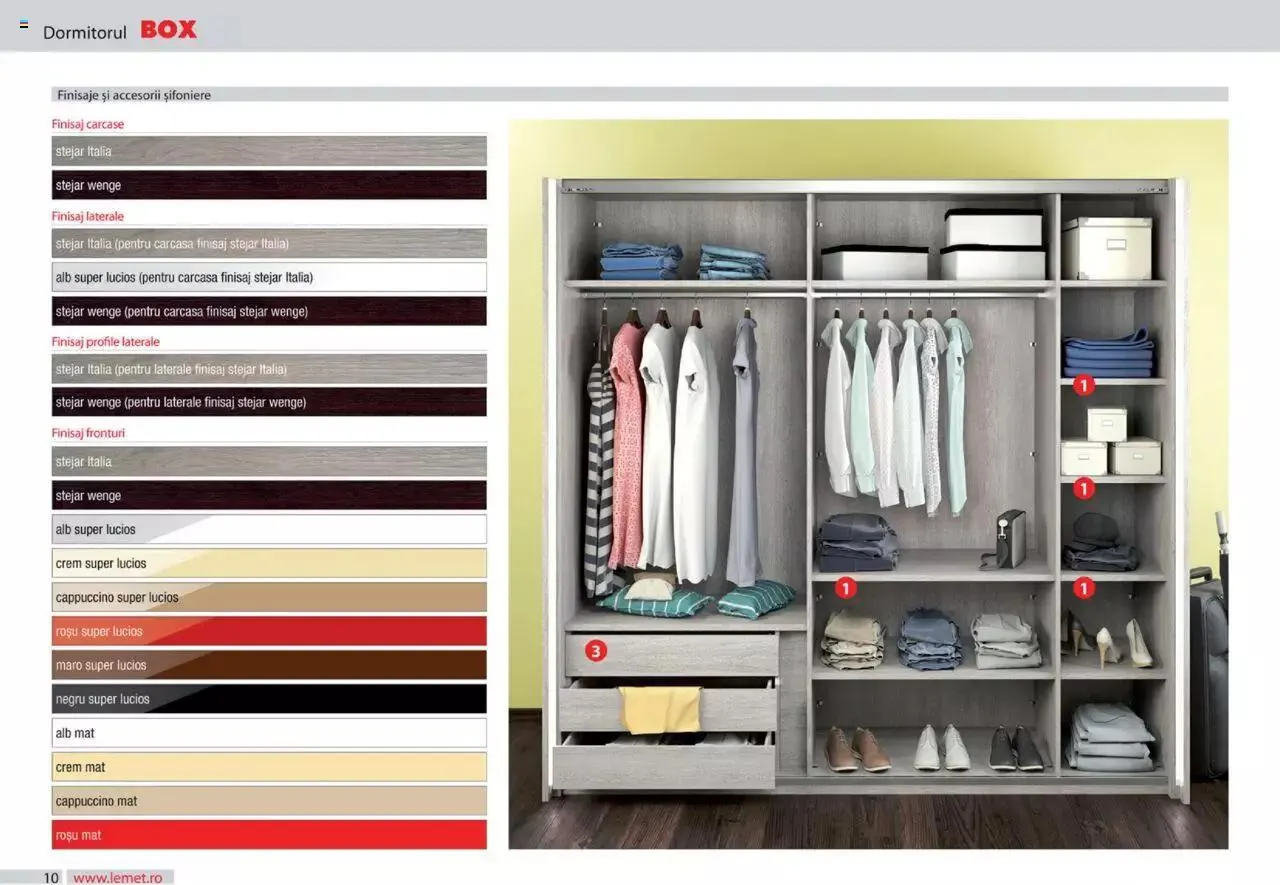Image resolution: width=1280 pixels, height=885 pixels.
Task: Choose stejar wenge under Finisaj carcase
Action: coord(269,185)
